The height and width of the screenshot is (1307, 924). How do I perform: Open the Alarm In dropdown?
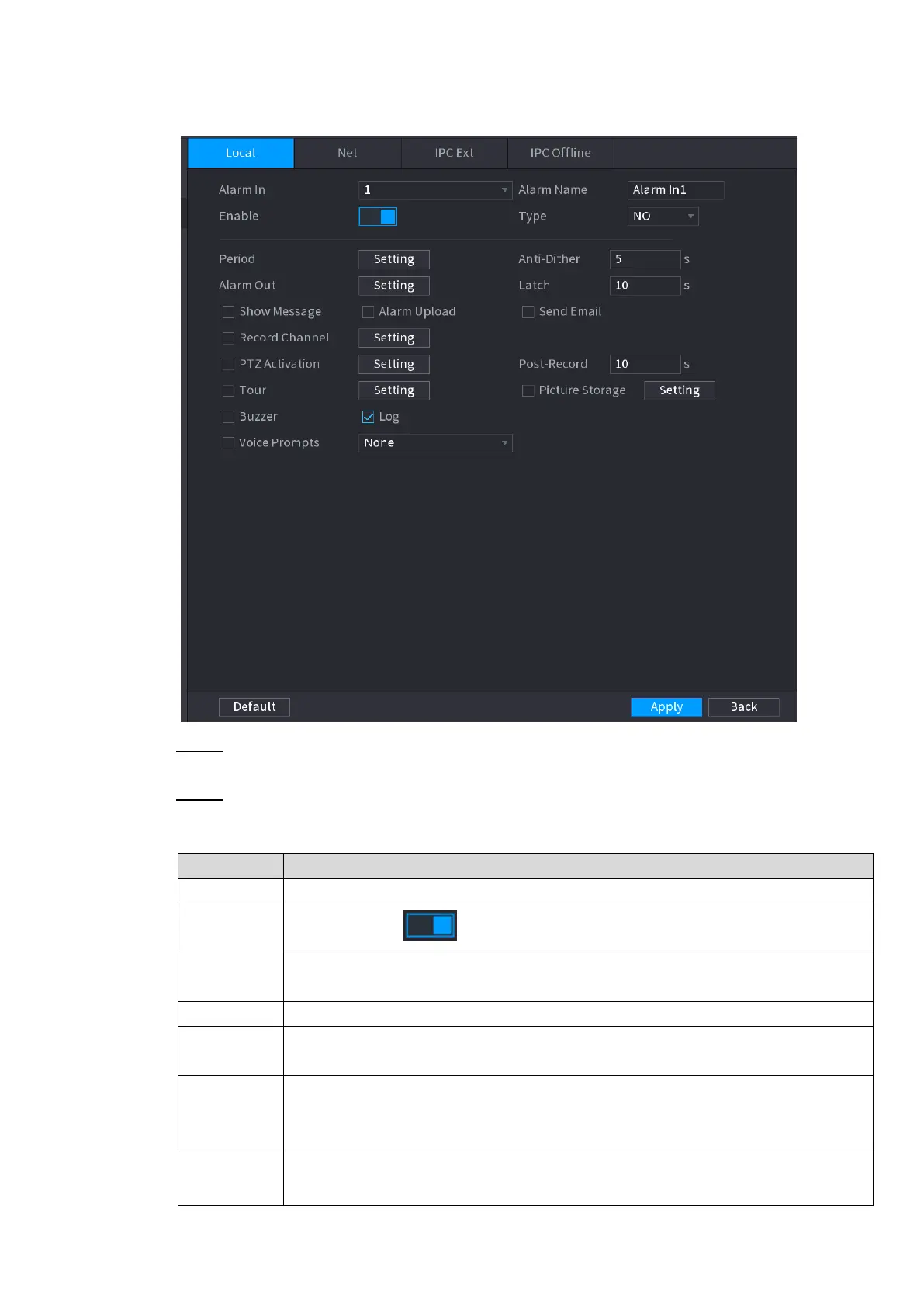(x=435, y=190)
